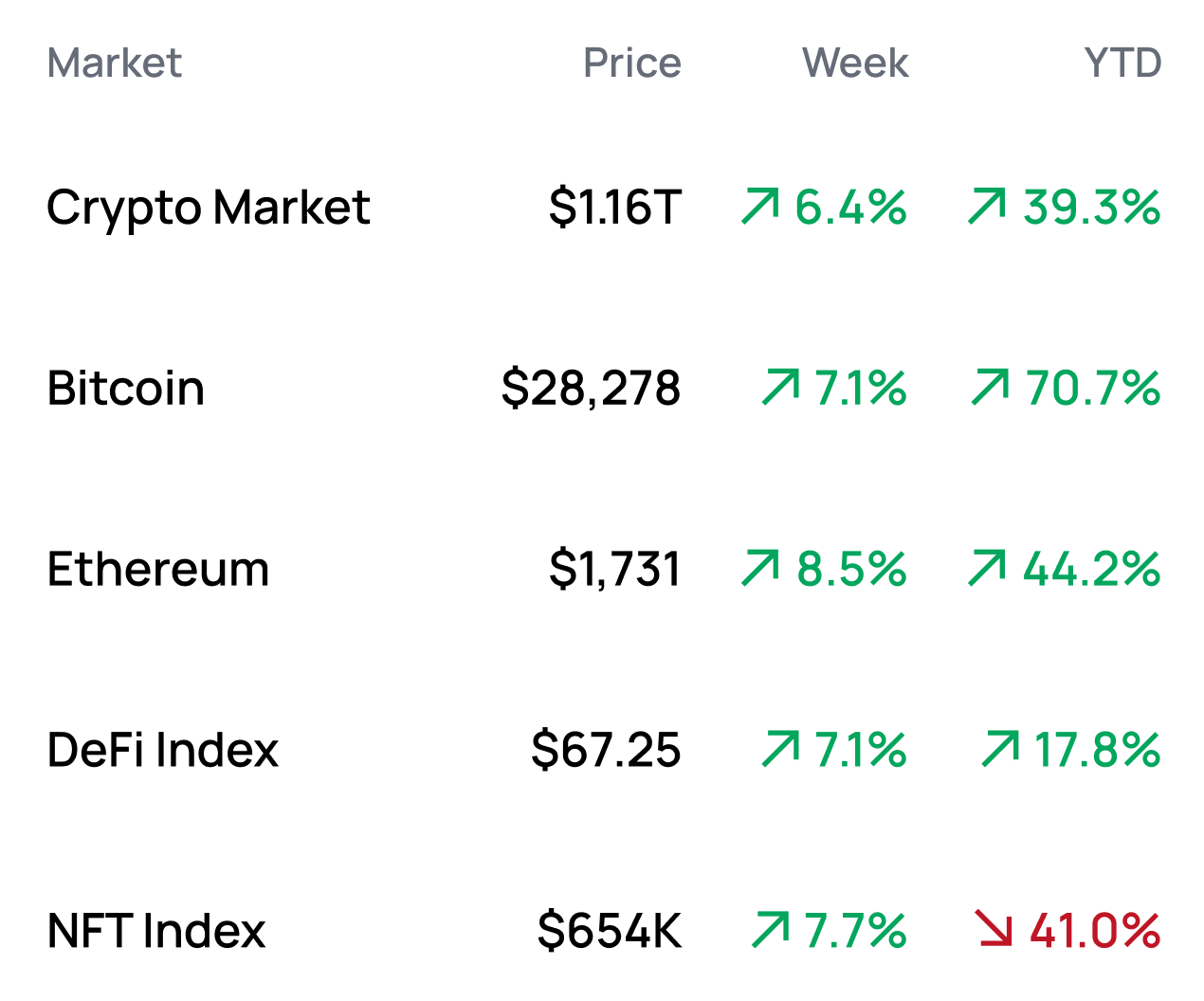Click the Bitcoin YTD up arrow icon
The height and width of the screenshot is (1001, 1204).
coord(991,388)
